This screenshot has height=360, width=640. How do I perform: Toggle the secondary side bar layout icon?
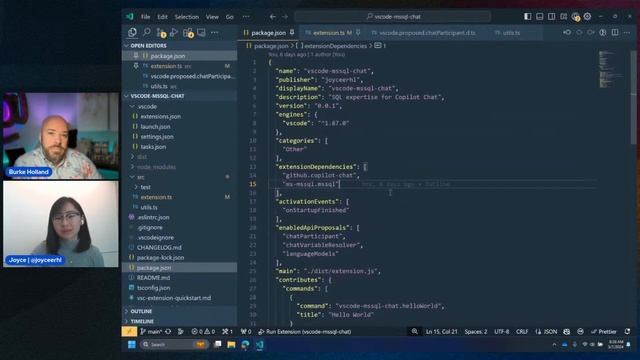click(551, 16)
